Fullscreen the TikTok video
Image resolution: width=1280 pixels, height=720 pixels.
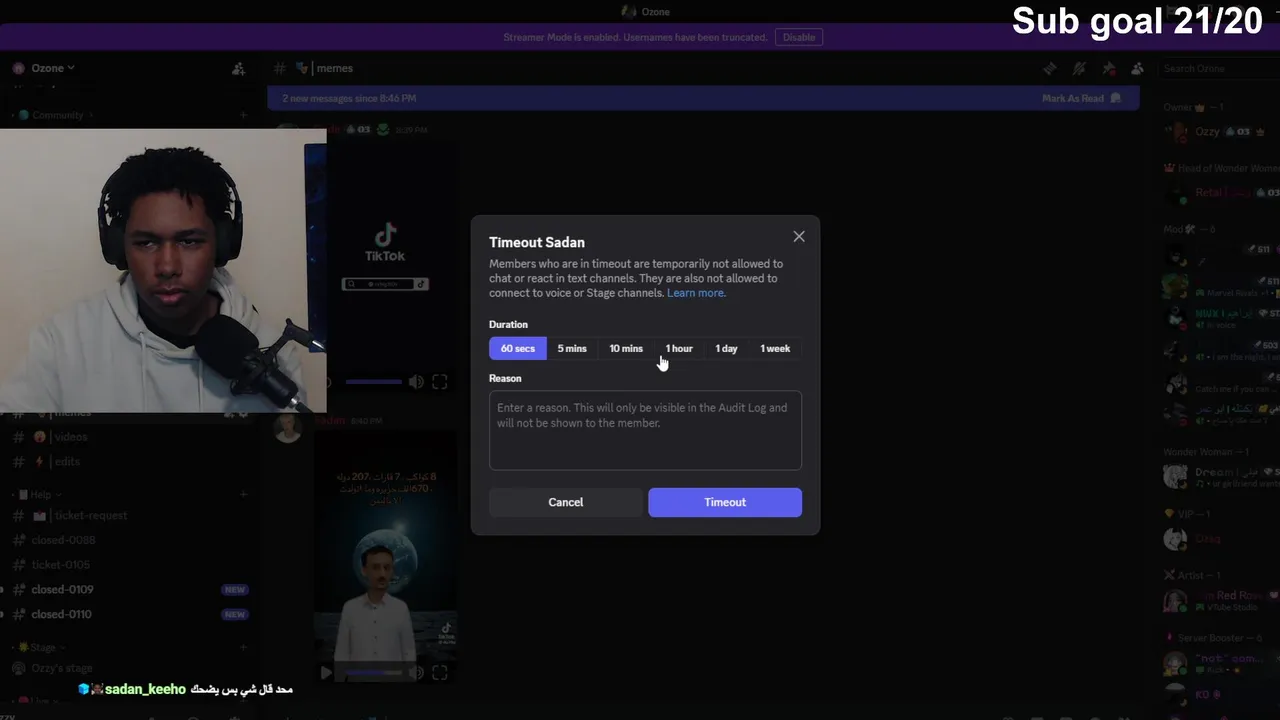click(x=439, y=382)
